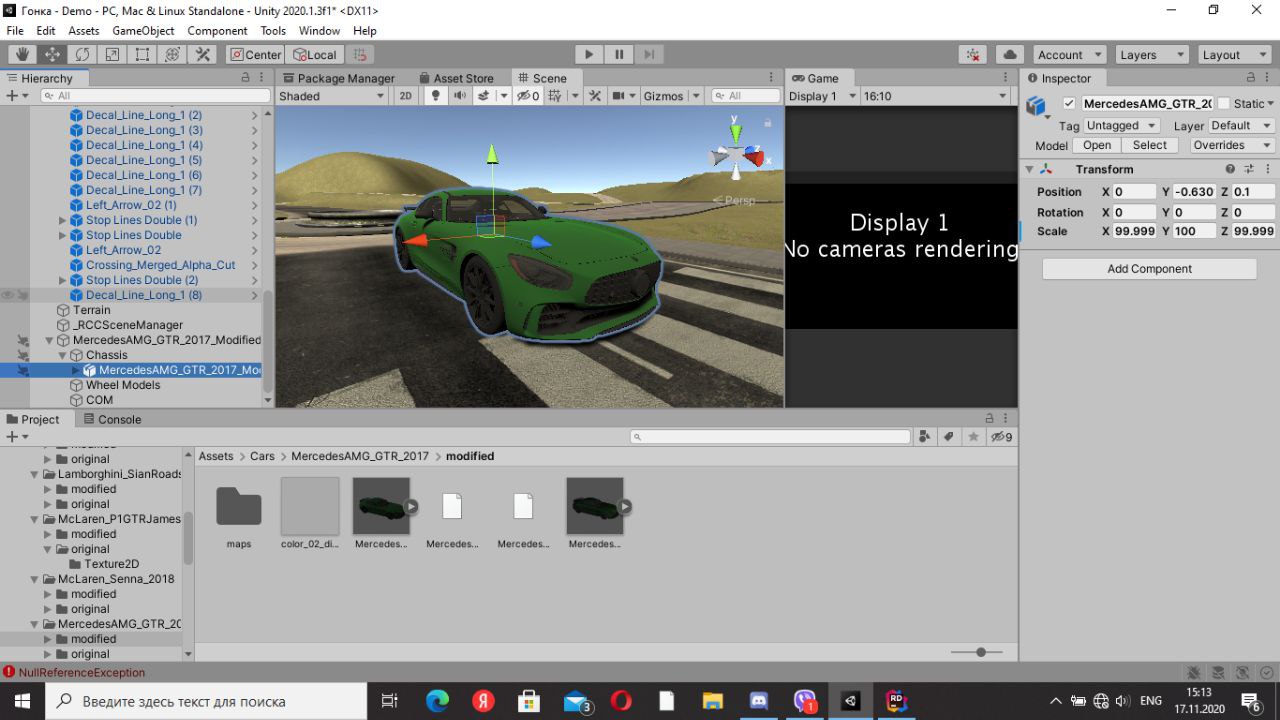Open component tools icon in Scene toolbar
This screenshot has width=1280, height=720.
tap(595, 96)
